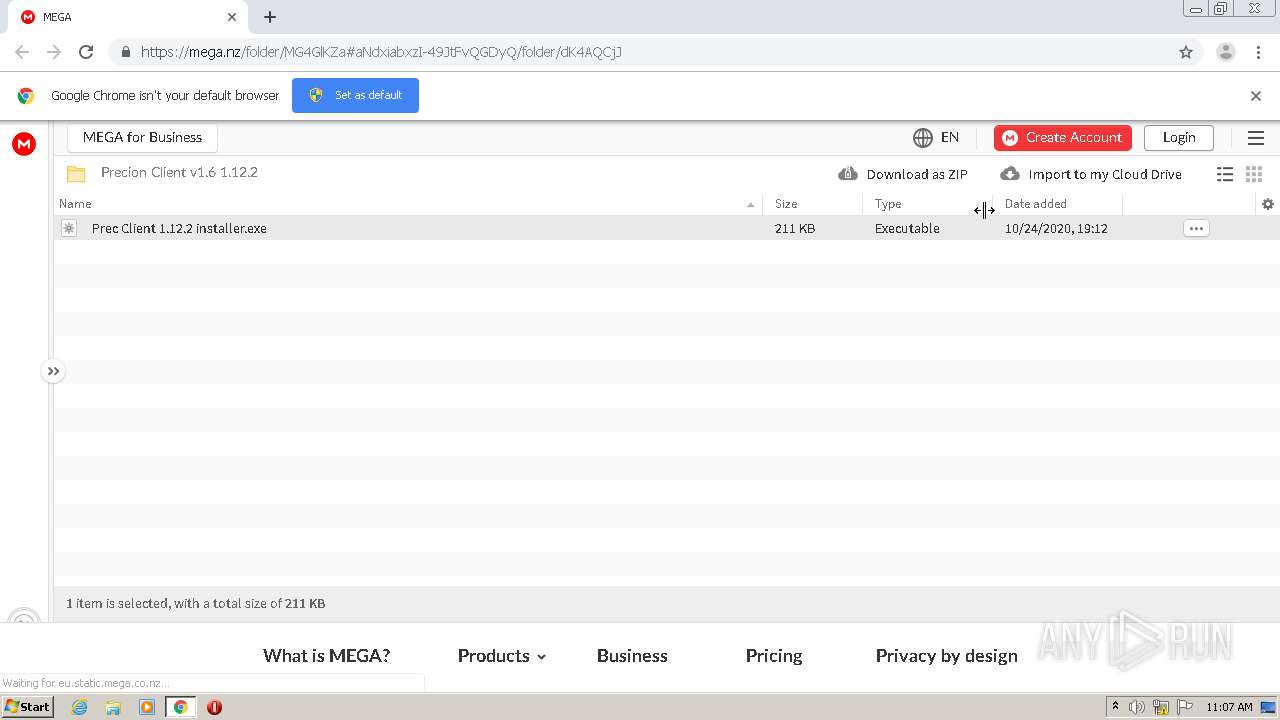Sort files by Date added column

(x=1035, y=204)
